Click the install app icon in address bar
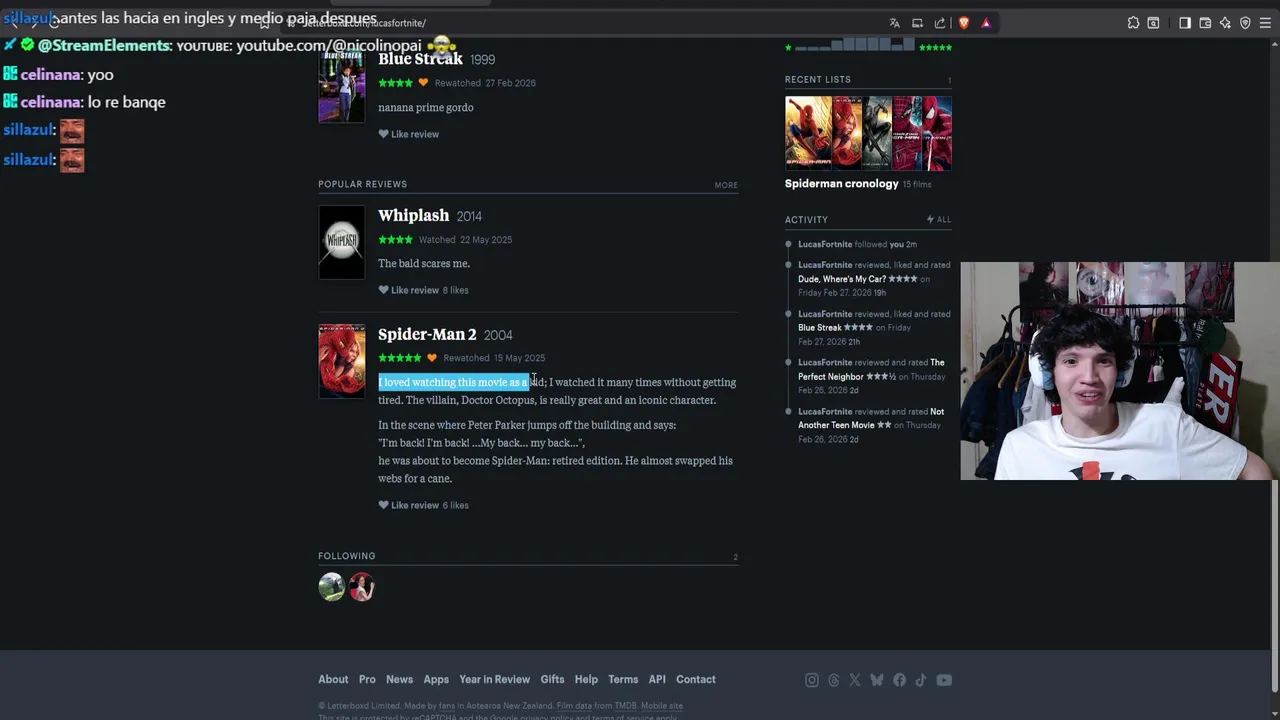The height and width of the screenshot is (720, 1280). pyautogui.click(x=917, y=23)
